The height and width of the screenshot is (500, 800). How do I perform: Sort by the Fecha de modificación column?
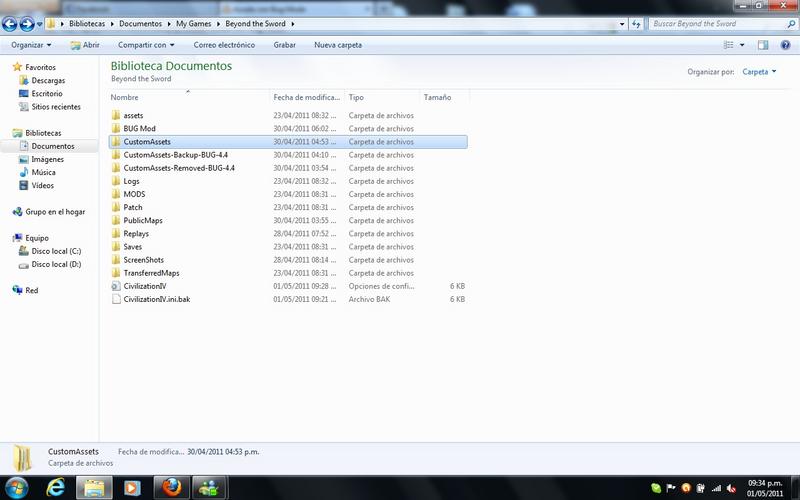[306, 98]
